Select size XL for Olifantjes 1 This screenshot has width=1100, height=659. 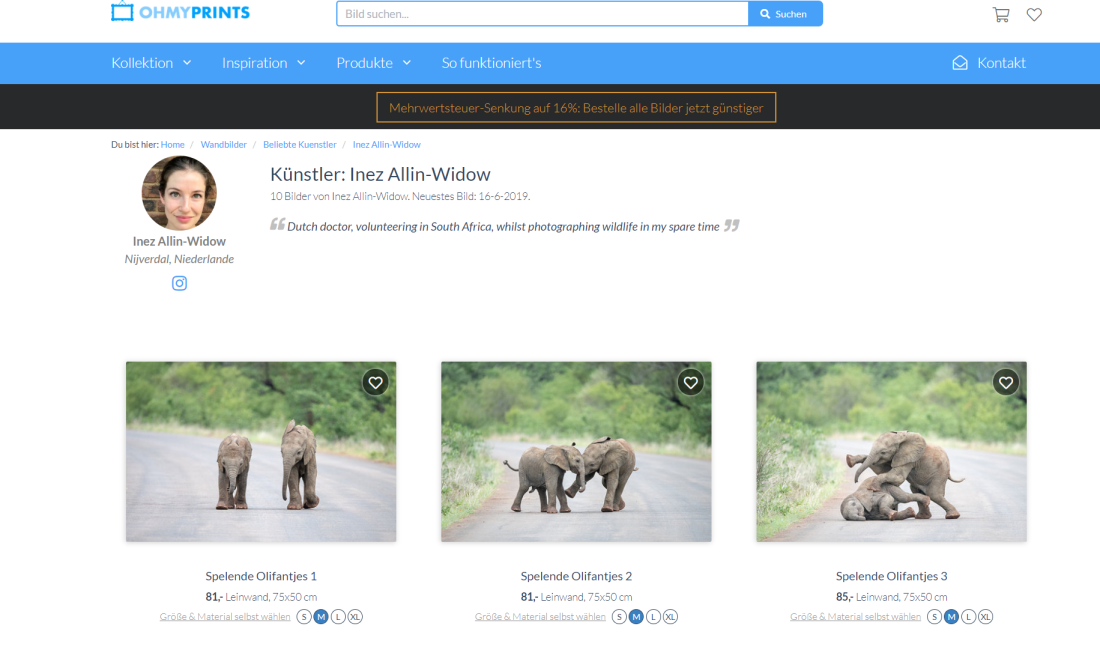(x=355, y=617)
